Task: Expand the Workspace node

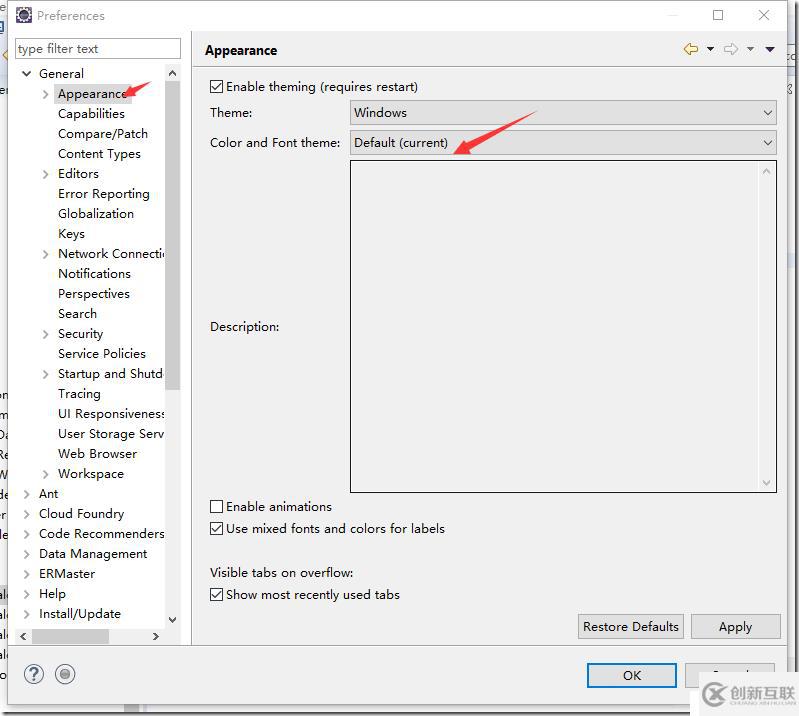Action: coord(45,474)
